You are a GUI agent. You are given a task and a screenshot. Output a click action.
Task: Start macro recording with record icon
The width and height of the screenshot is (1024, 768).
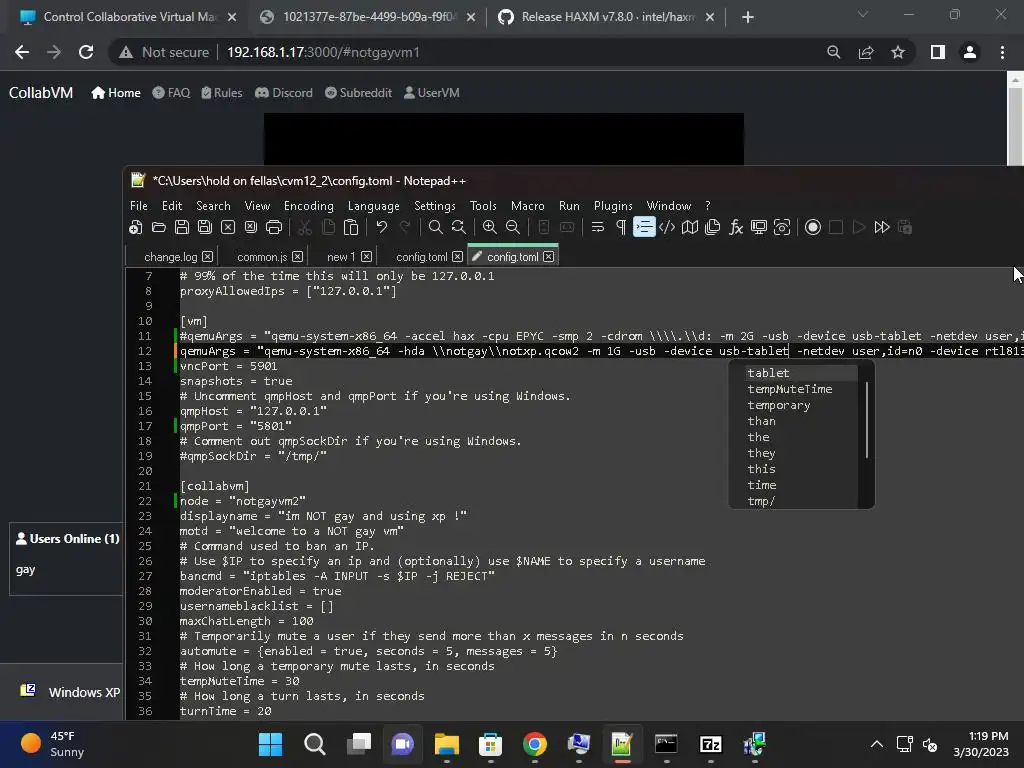pyautogui.click(x=812, y=227)
